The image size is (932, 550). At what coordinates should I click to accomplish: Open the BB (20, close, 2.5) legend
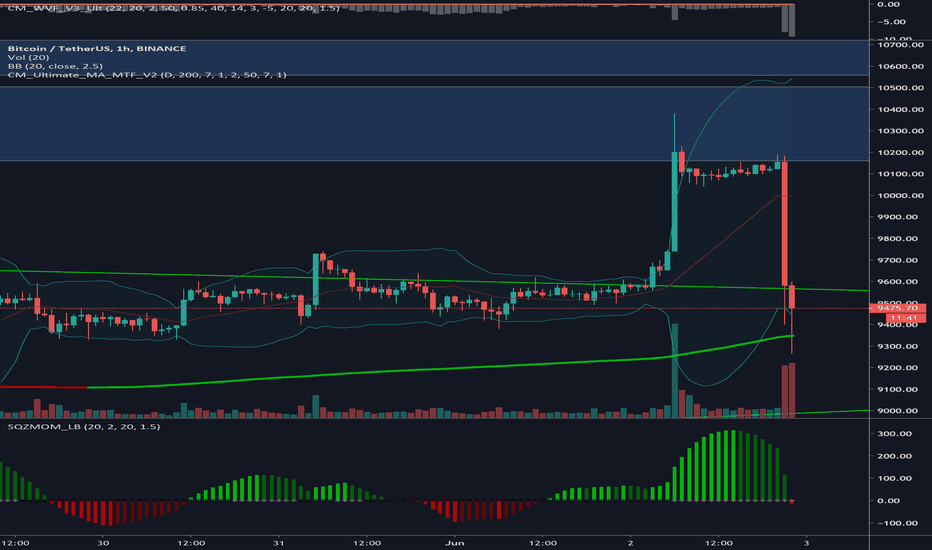click(55, 66)
